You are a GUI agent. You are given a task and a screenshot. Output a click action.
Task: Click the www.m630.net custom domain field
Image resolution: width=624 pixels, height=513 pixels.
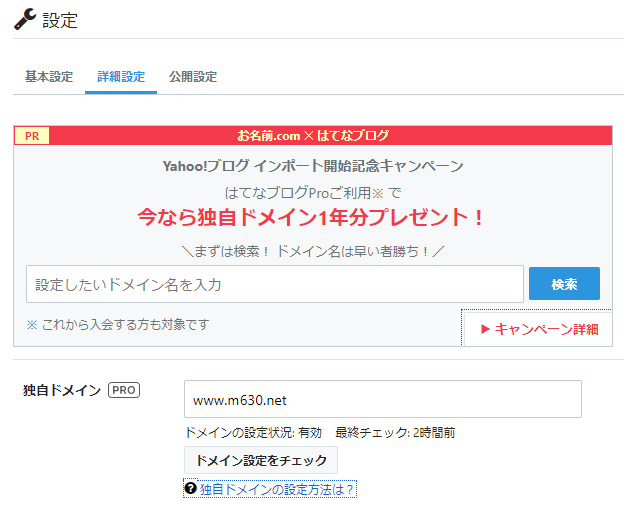click(x=382, y=399)
